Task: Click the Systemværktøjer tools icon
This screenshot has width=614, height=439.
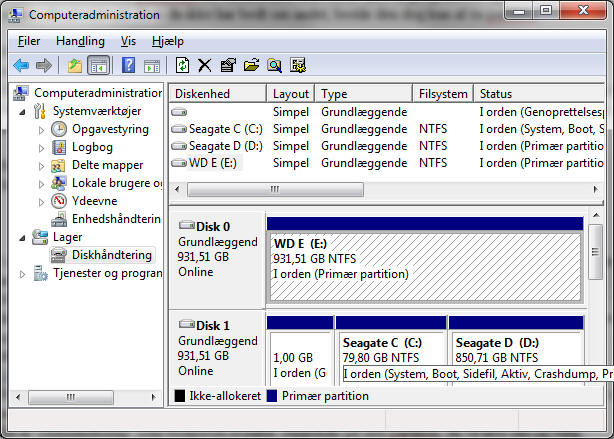Action: pos(40,111)
